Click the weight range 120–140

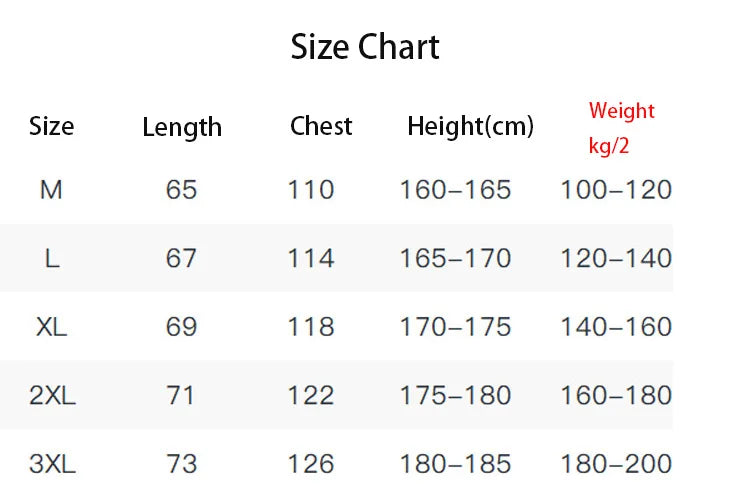pyautogui.click(x=616, y=259)
